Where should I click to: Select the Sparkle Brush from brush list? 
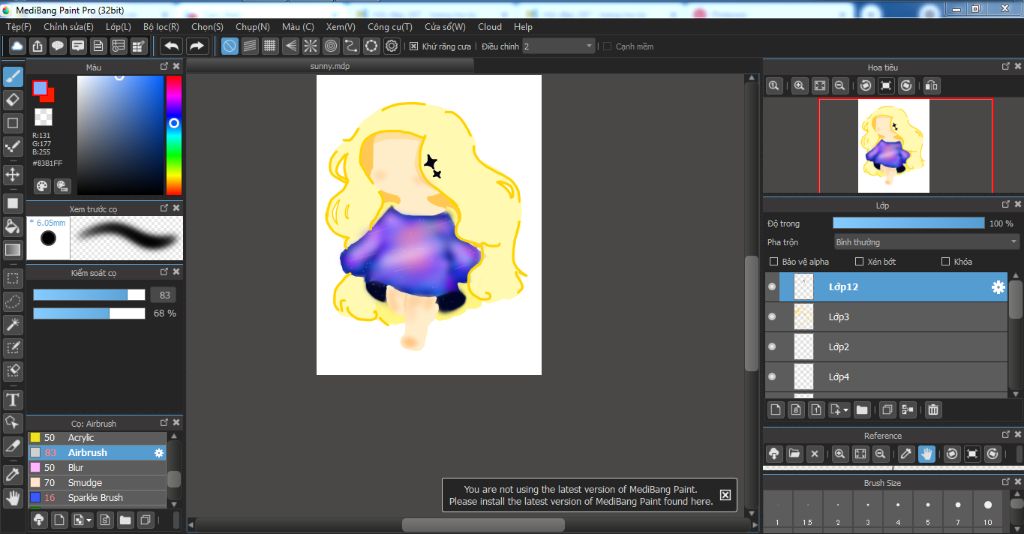tap(95, 497)
